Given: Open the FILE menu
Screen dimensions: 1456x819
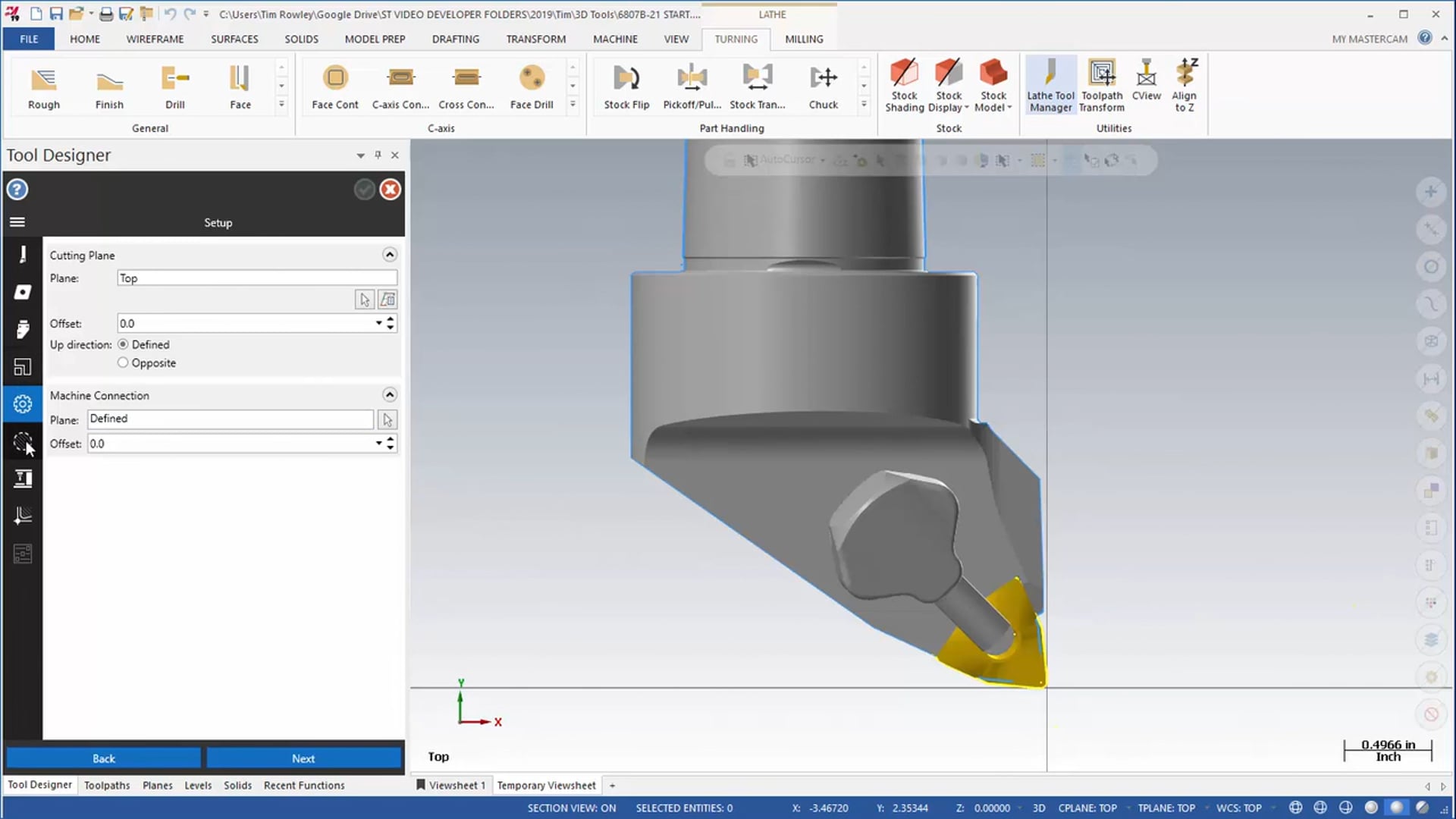Looking at the screenshot, I should point(29,39).
